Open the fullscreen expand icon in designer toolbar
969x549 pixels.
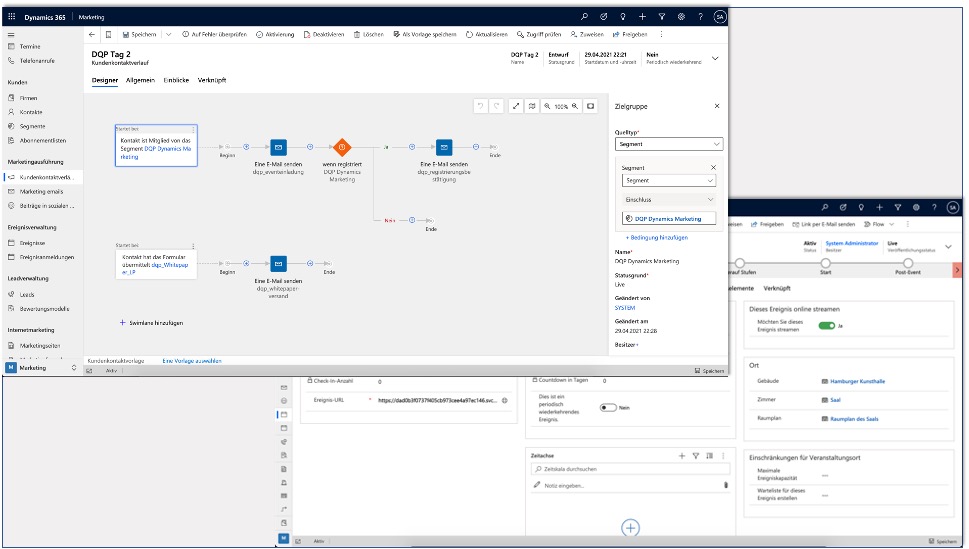pos(516,106)
